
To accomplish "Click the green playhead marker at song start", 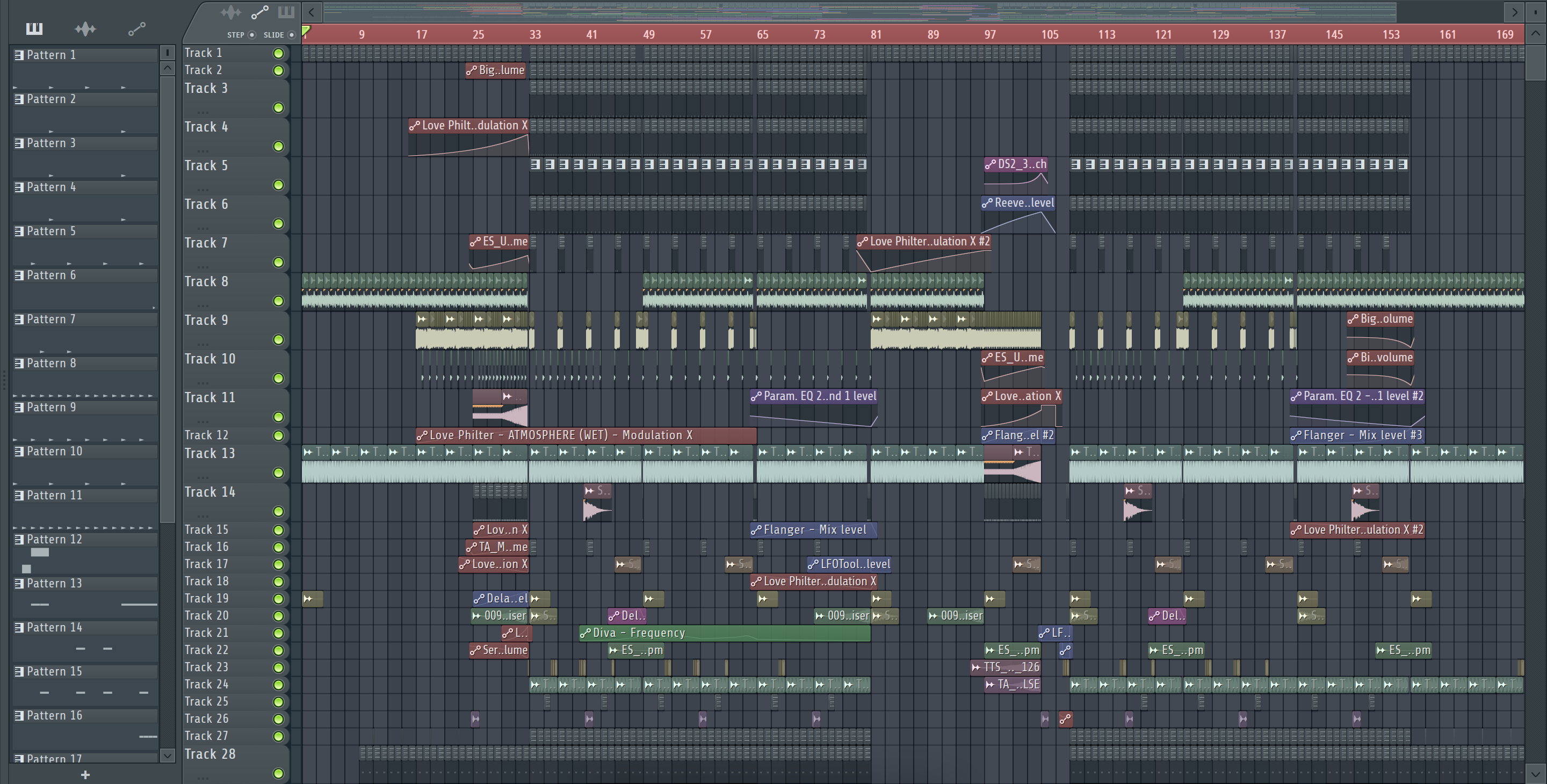I will (306, 31).
